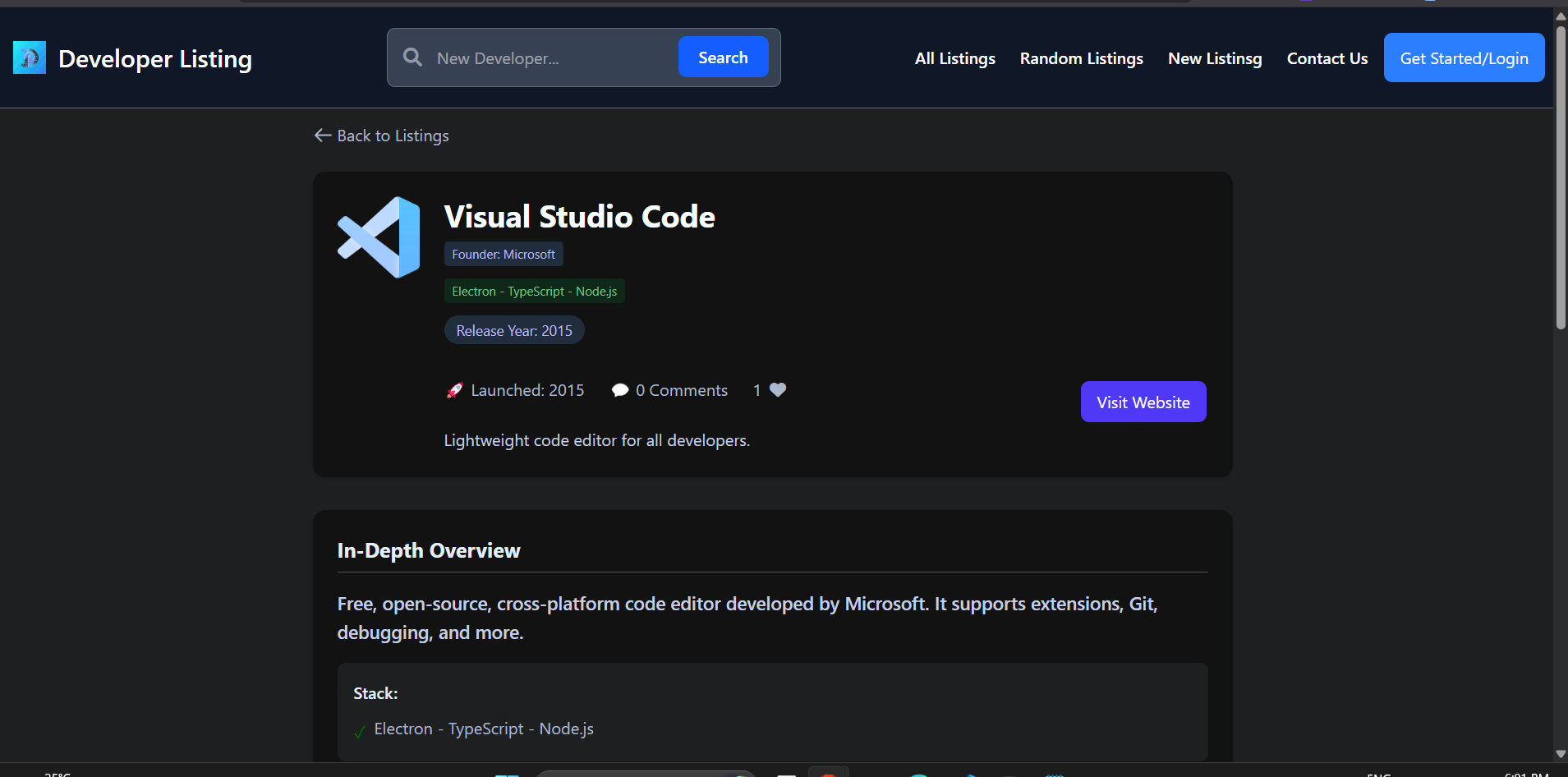Click the Release Year: 2015 badge
This screenshot has height=777, width=1568.
tap(514, 330)
